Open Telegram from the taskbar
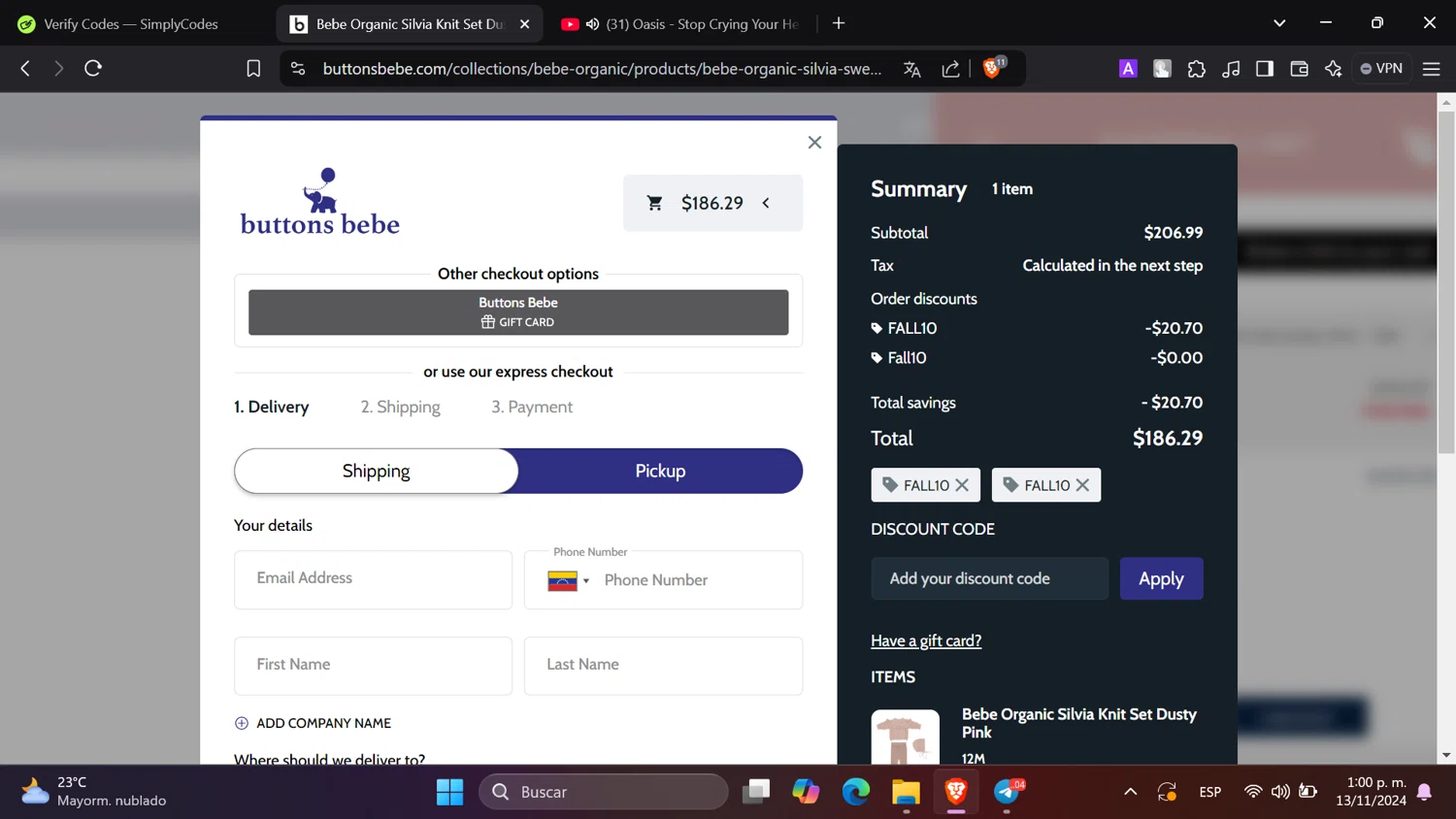The width and height of the screenshot is (1456, 819). coord(1009,792)
